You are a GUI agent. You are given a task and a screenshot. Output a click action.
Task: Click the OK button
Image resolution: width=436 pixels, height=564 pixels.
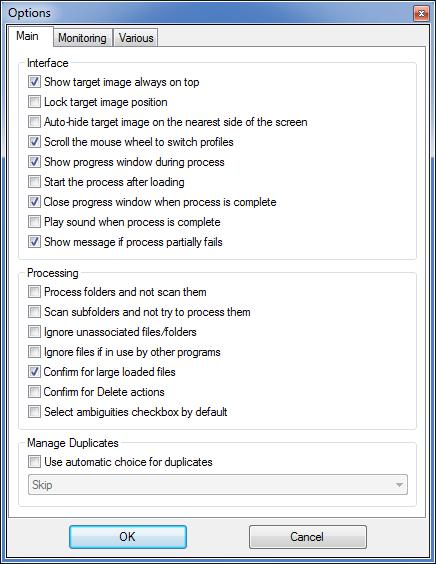(x=128, y=537)
